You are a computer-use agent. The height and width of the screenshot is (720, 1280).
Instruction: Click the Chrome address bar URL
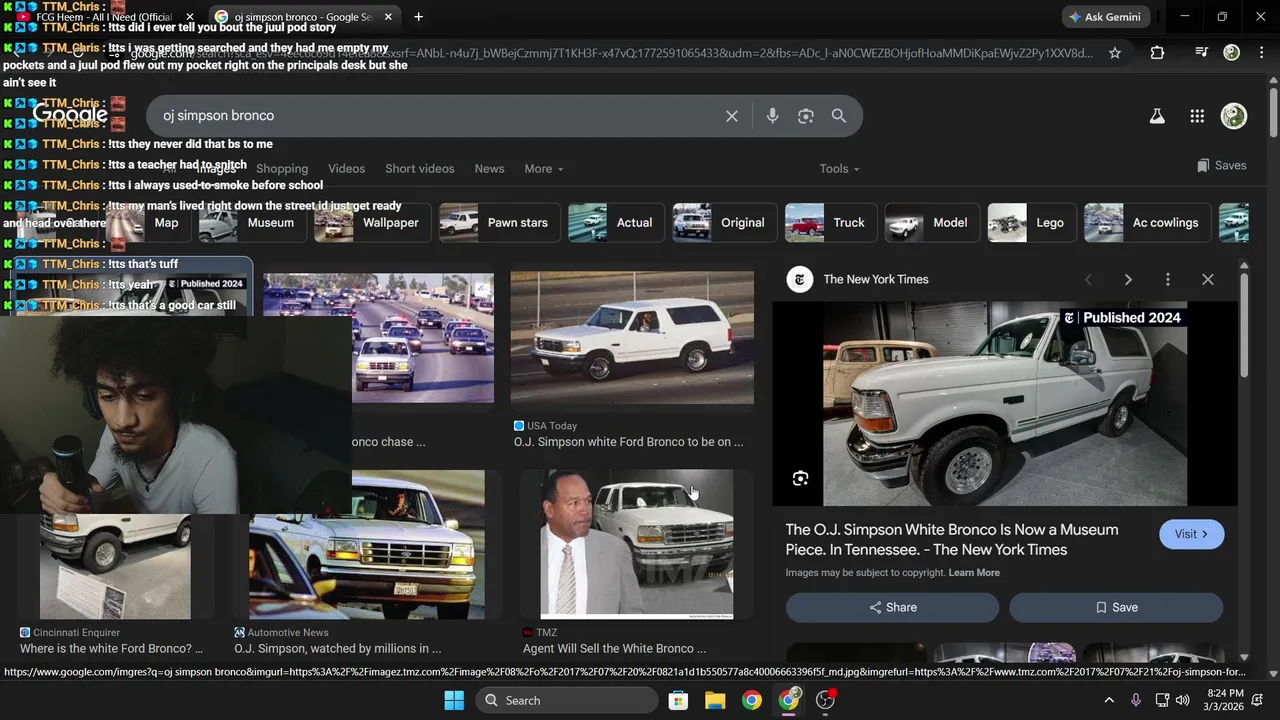(610, 53)
